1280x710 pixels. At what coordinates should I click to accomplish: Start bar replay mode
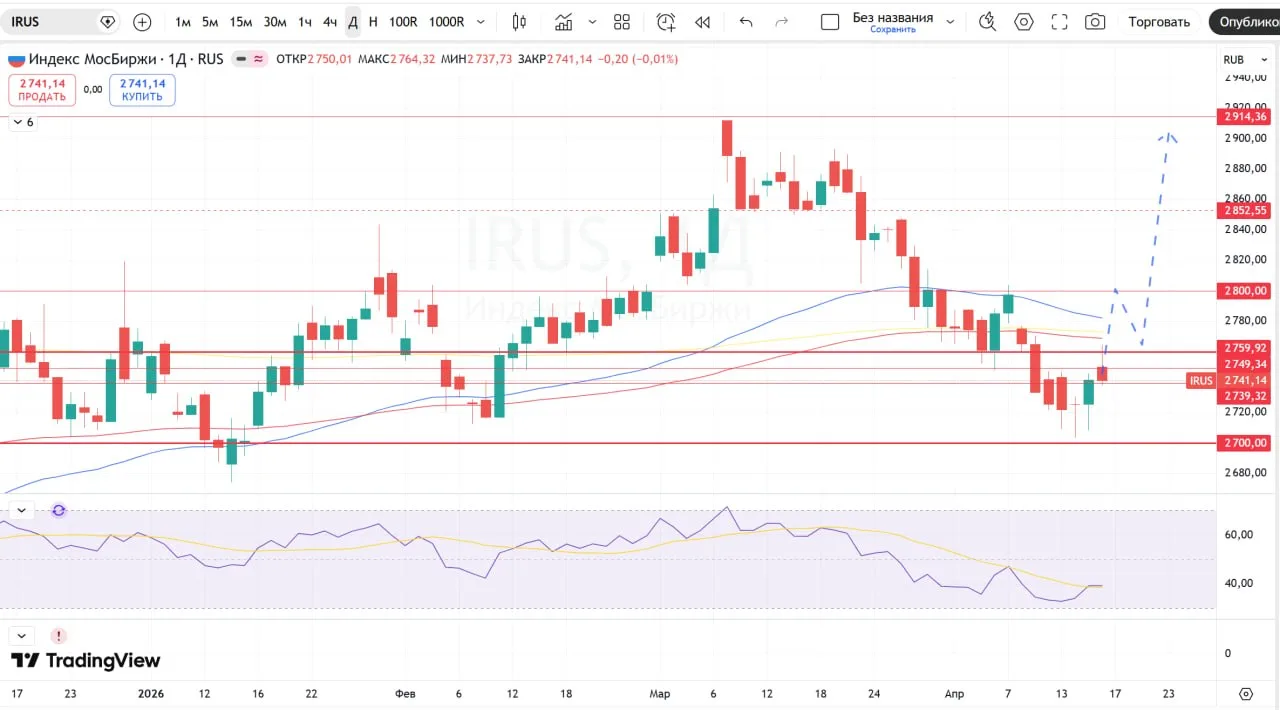702,21
